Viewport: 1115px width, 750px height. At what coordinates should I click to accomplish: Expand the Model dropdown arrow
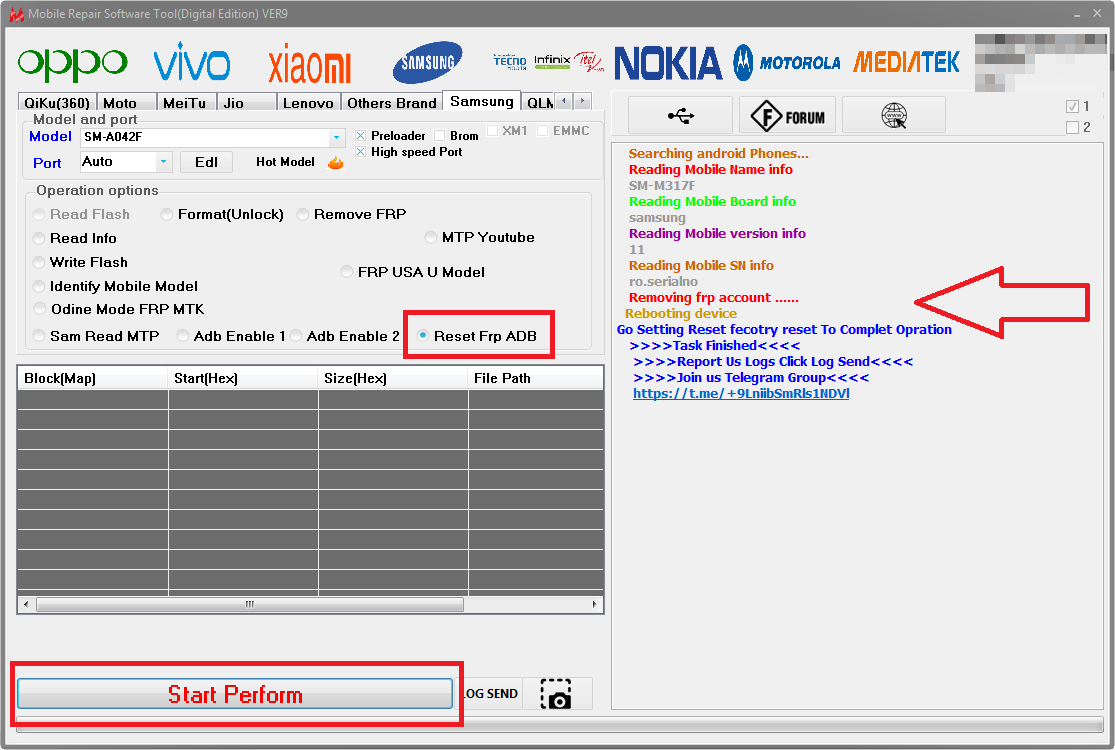pyautogui.click(x=336, y=137)
